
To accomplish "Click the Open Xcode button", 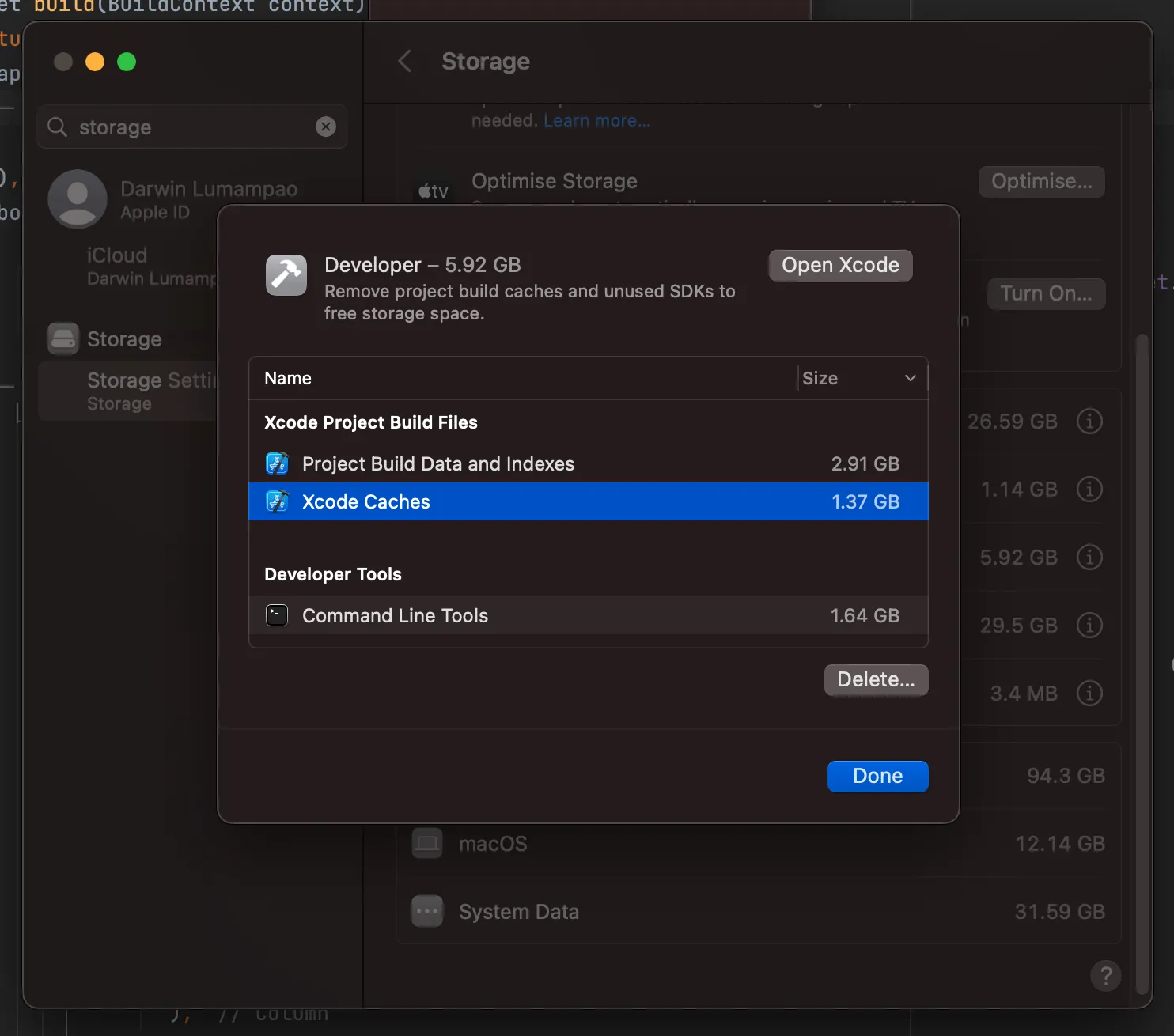I will click(x=839, y=265).
